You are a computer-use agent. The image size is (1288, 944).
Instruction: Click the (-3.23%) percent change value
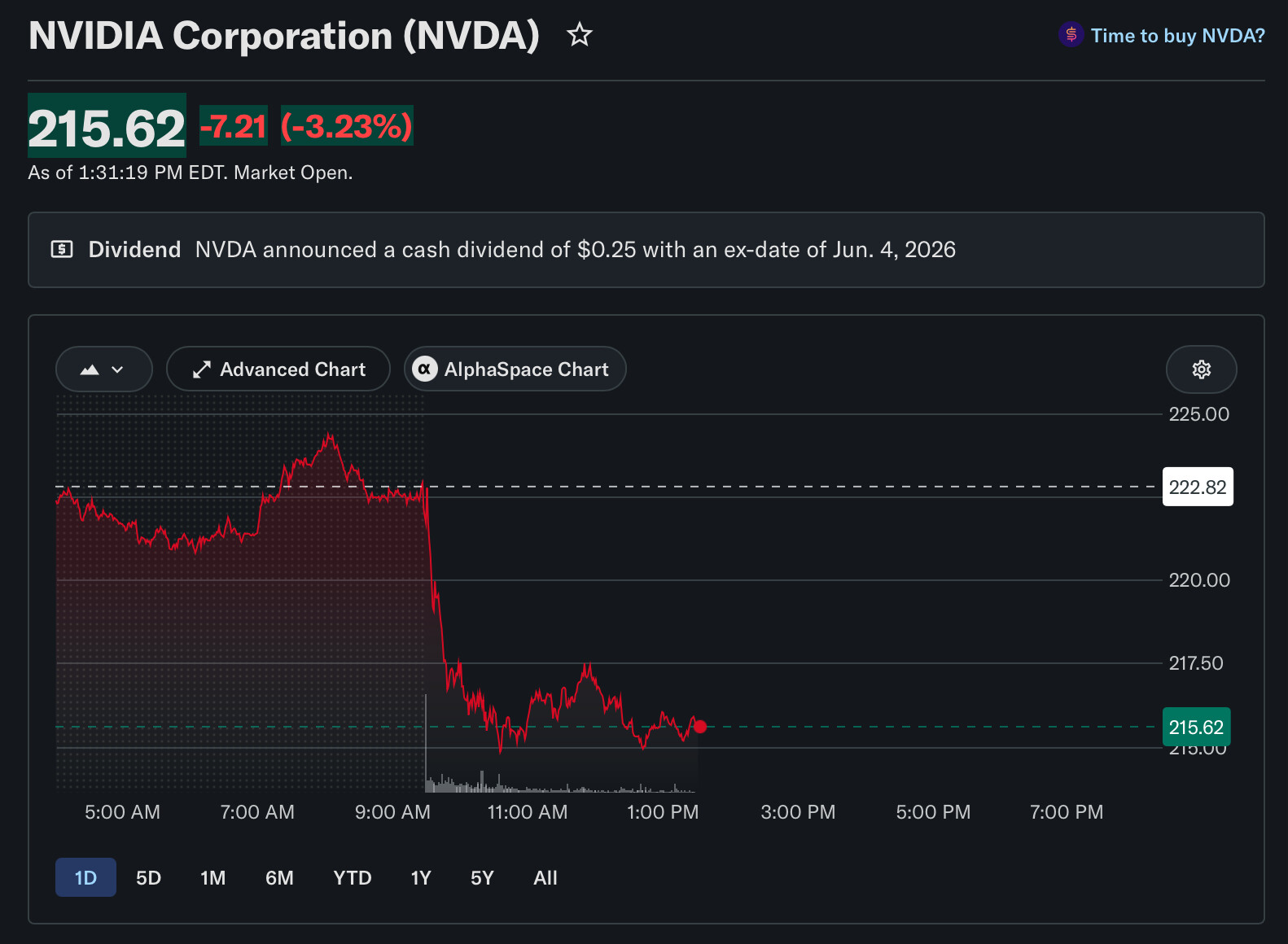coord(347,126)
